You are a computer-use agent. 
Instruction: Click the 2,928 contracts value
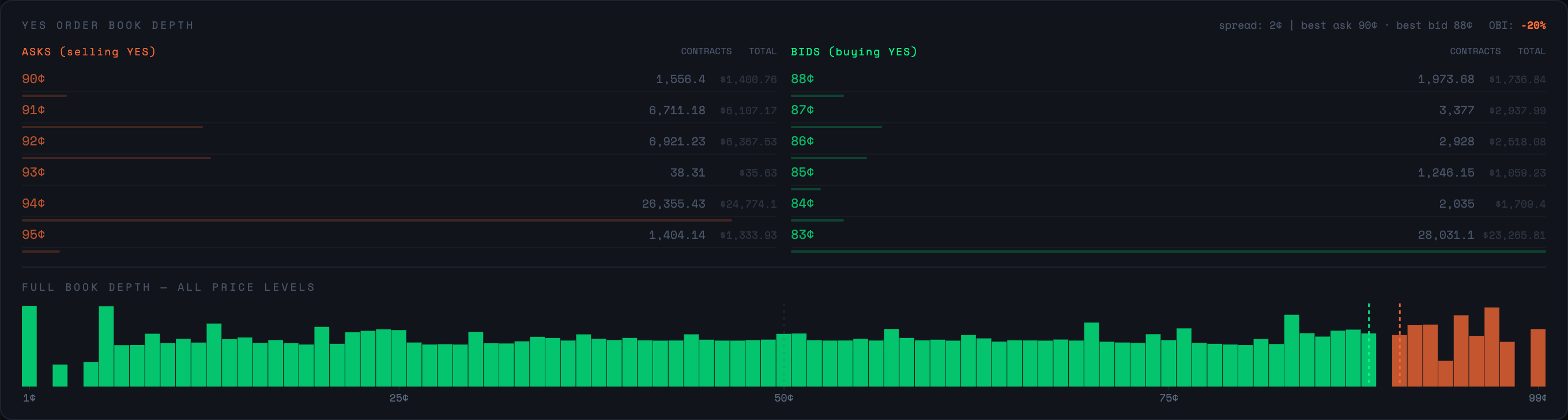tap(1457, 141)
